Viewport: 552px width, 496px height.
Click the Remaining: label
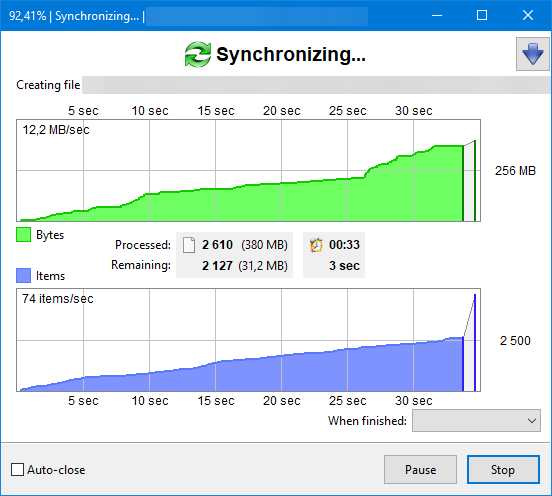click(x=141, y=265)
